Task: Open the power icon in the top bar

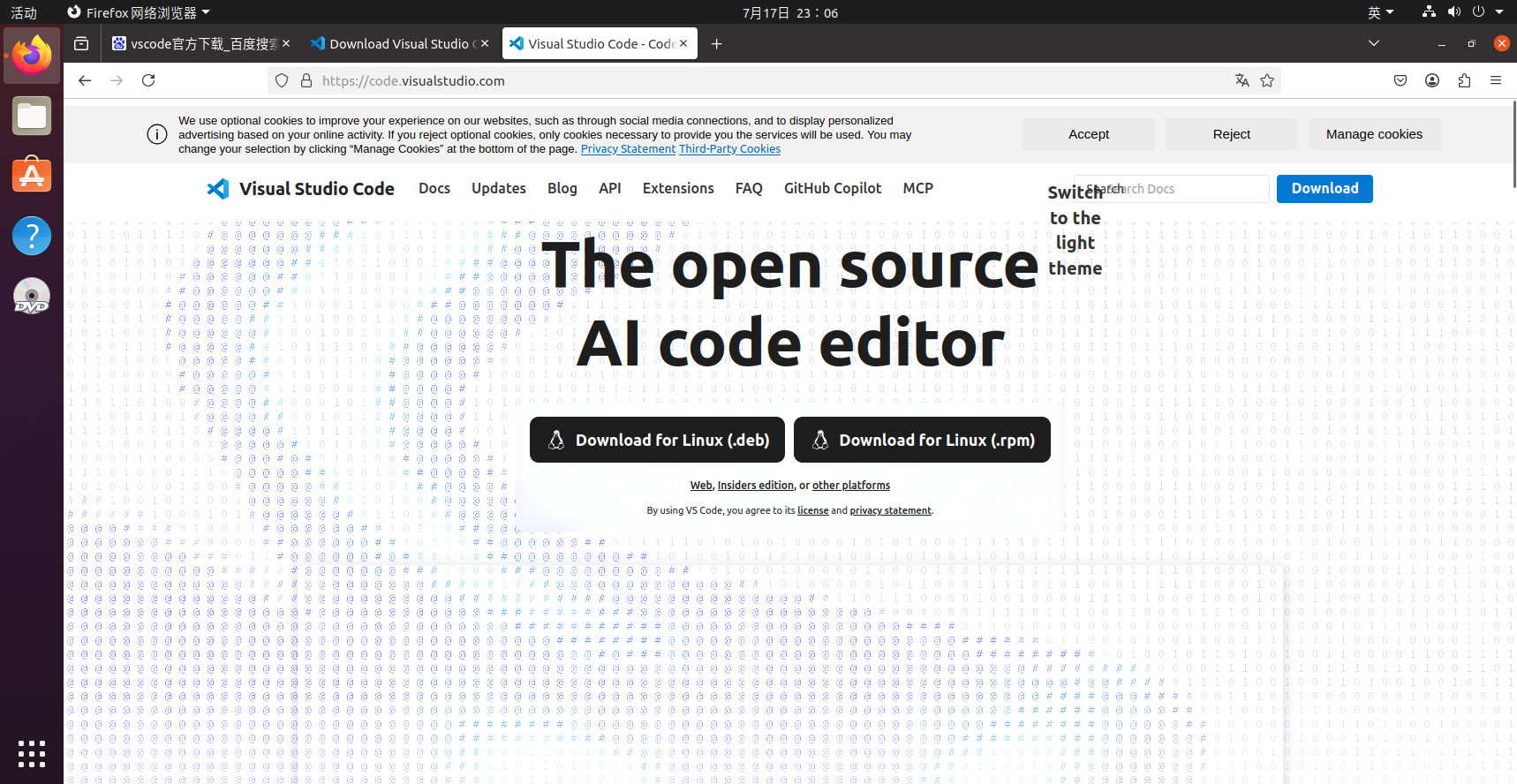Action: click(1479, 12)
